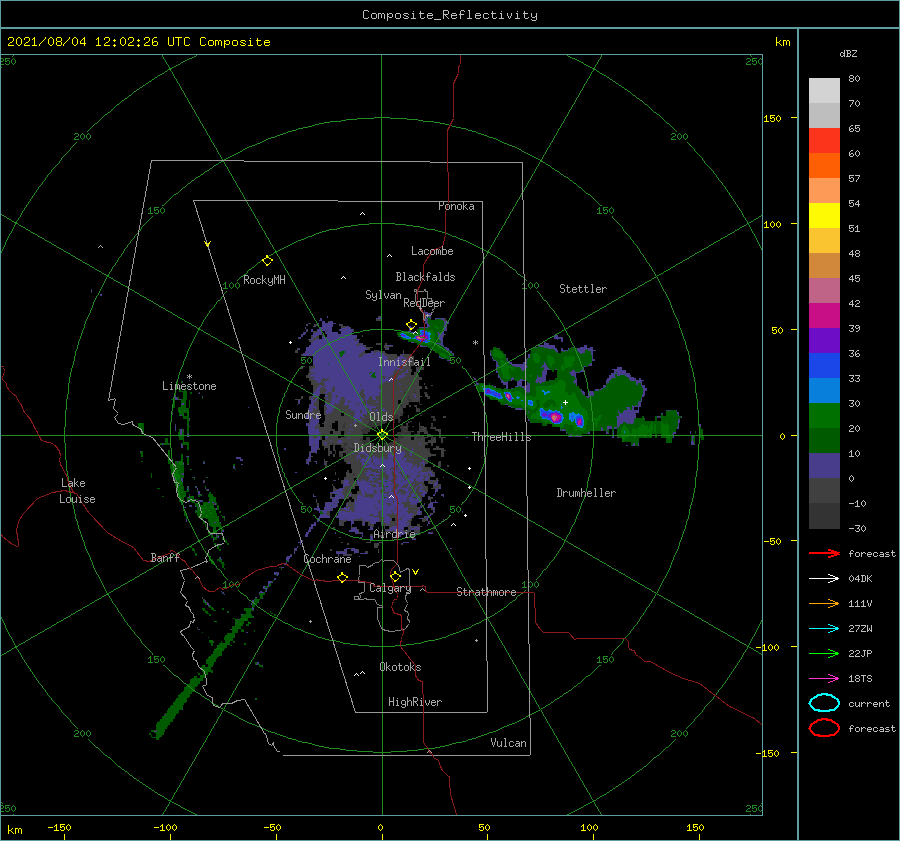Click the magenta storm core near ThreeHills
This screenshot has width=900, height=841.
554,417
